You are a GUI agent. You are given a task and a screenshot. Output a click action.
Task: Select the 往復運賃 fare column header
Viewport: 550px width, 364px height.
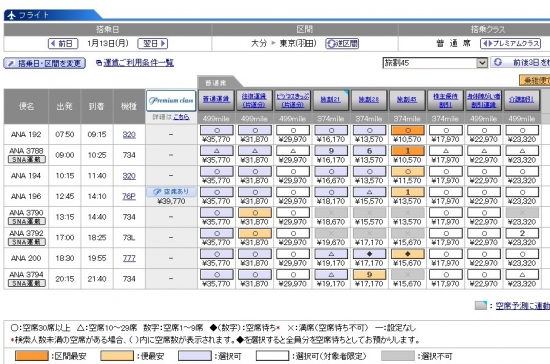point(255,100)
